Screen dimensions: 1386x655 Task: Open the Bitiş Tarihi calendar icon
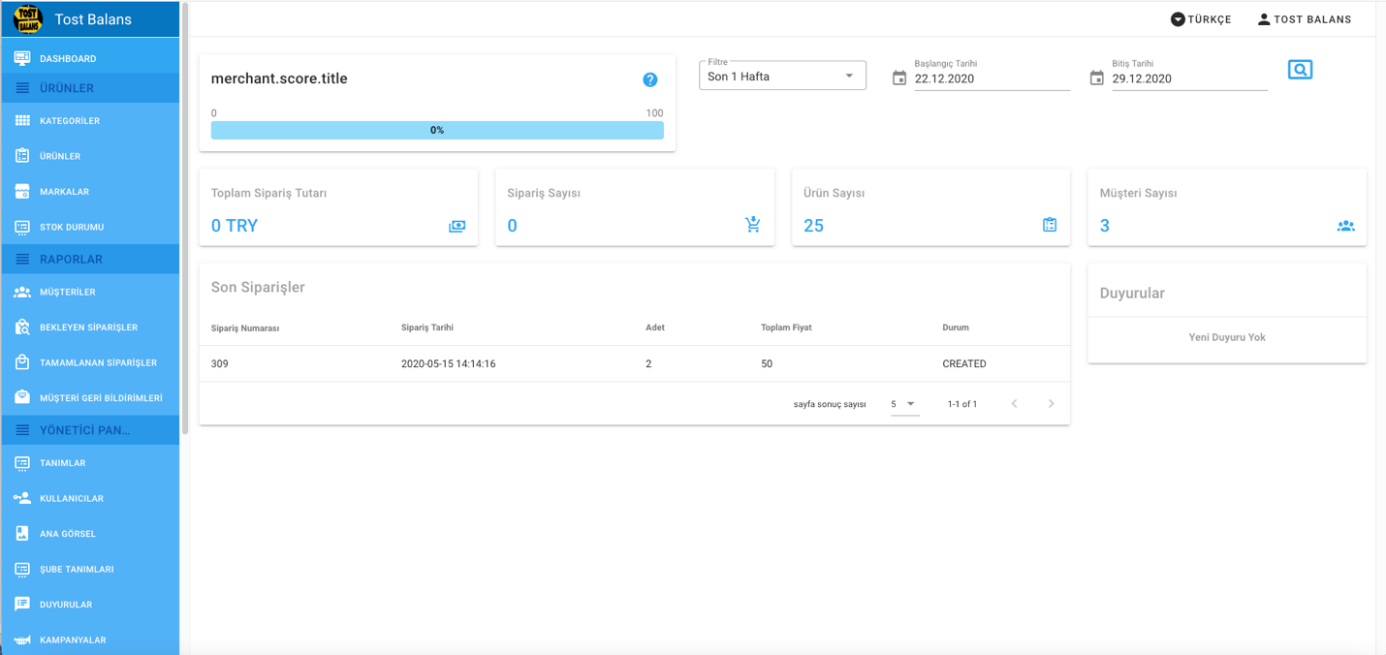point(1097,78)
